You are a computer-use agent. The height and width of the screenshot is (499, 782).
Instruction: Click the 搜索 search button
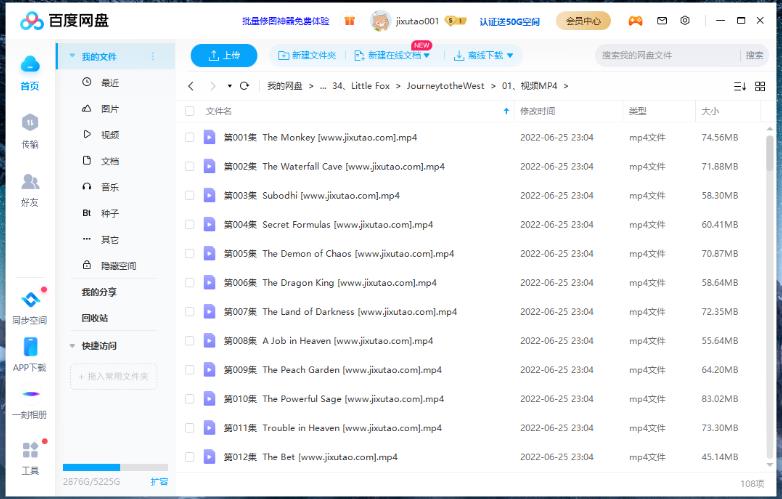[754, 55]
